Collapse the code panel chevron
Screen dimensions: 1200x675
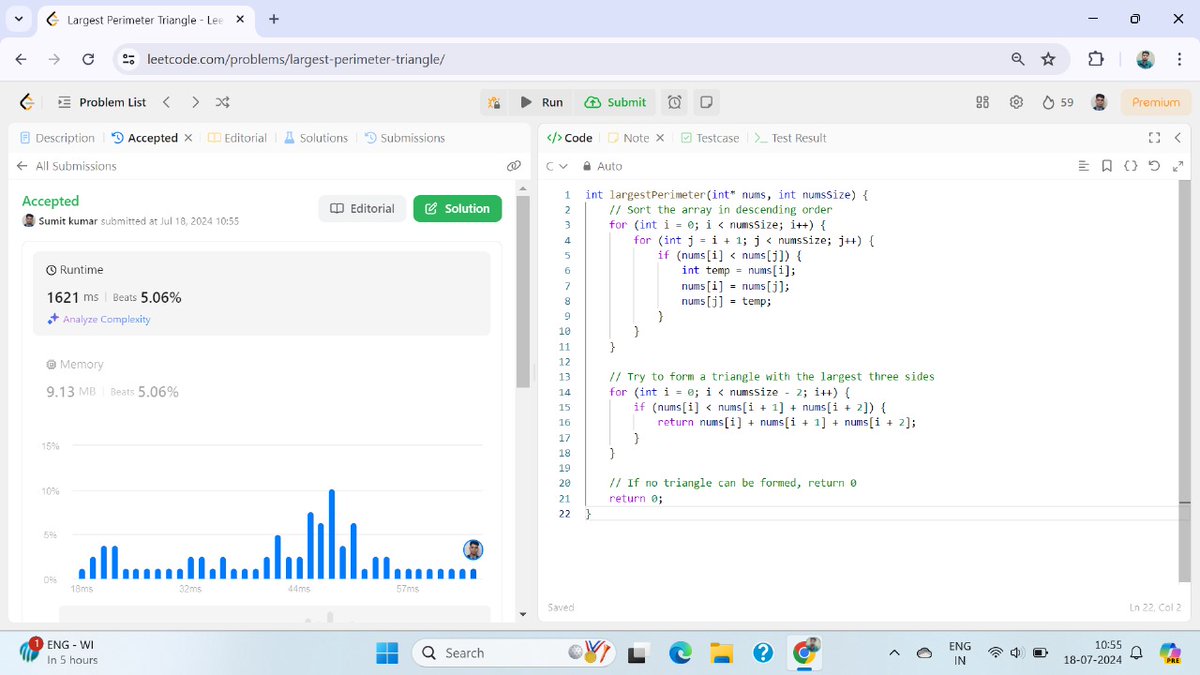pyautogui.click(x=1178, y=138)
